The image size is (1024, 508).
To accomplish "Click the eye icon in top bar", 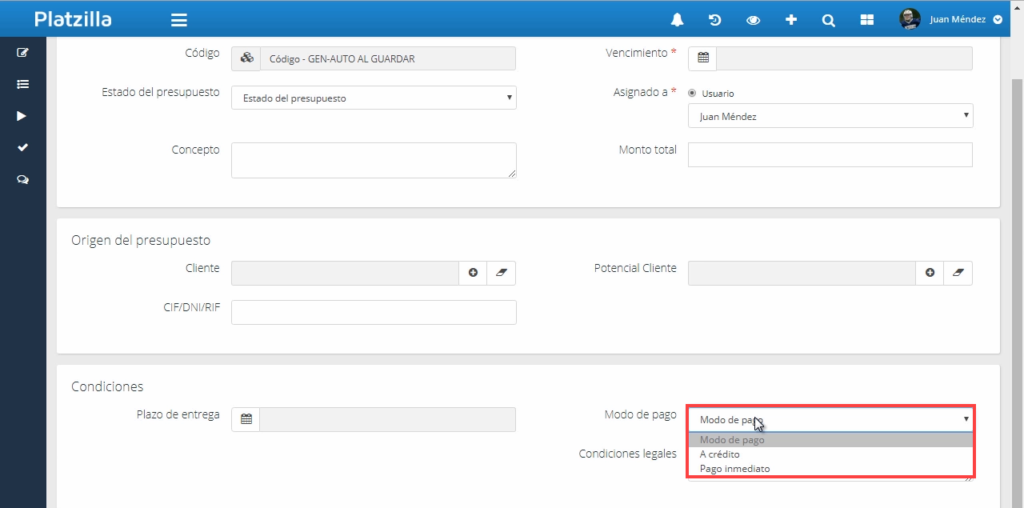I will coord(753,19).
